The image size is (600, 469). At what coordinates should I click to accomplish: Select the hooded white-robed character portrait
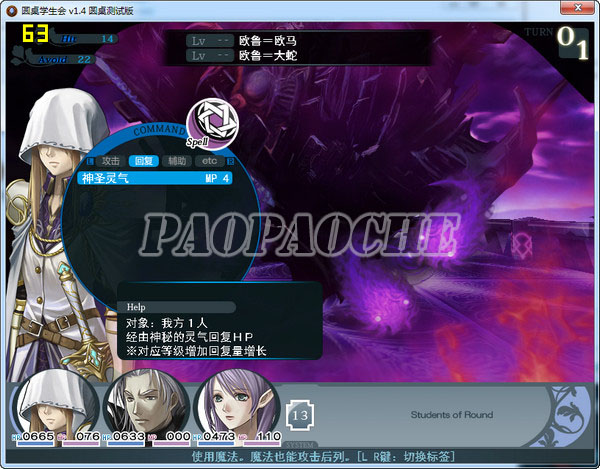click(55, 404)
